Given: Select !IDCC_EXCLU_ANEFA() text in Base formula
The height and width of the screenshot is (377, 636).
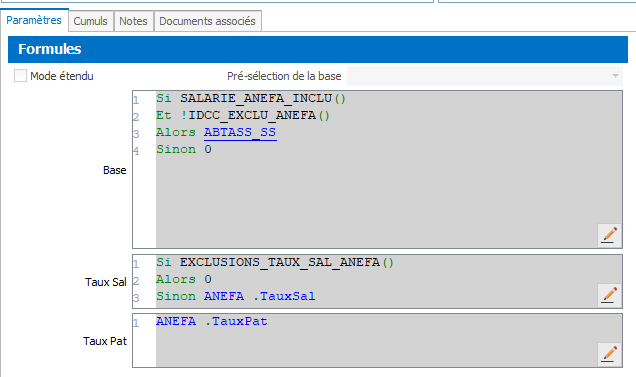Looking at the screenshot, I should pos(255,115).
